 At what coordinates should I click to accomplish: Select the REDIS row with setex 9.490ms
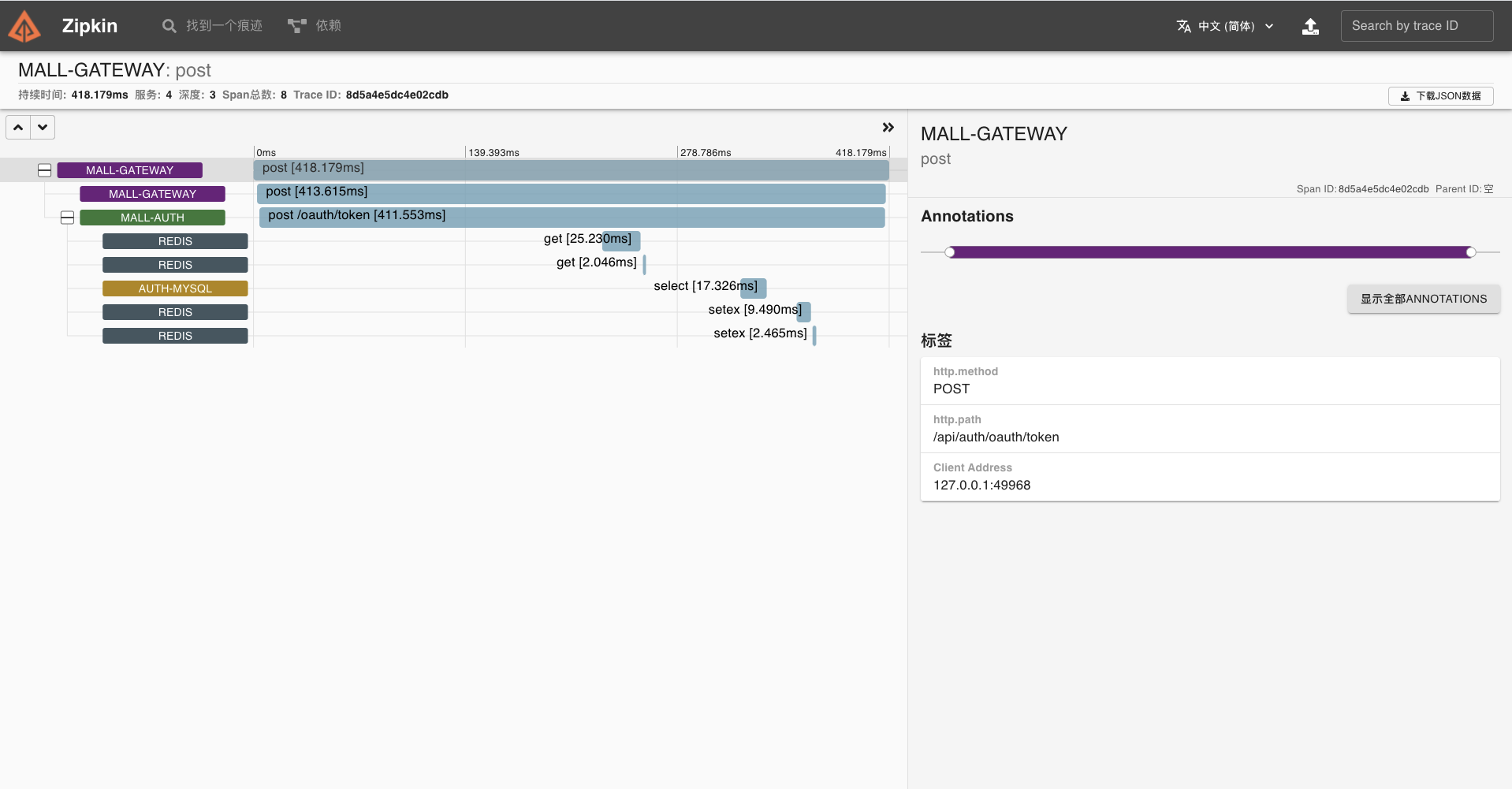click(x=175, y=312)
